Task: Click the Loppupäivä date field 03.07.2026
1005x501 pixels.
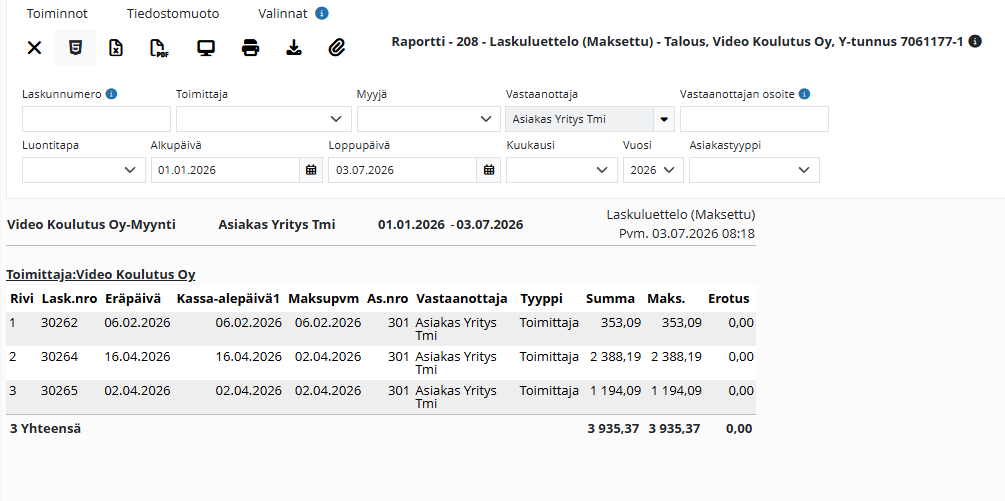Action: (x=403, y=170)
